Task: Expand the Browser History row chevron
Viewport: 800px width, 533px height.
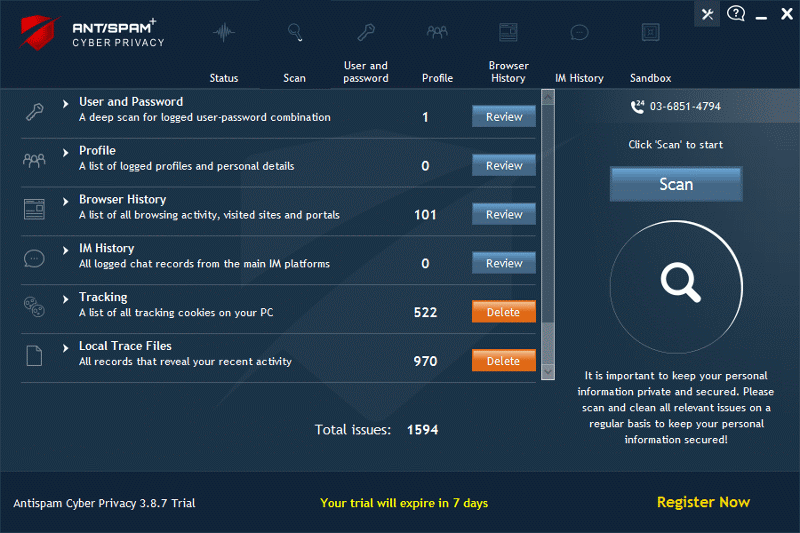Action: 65,201
